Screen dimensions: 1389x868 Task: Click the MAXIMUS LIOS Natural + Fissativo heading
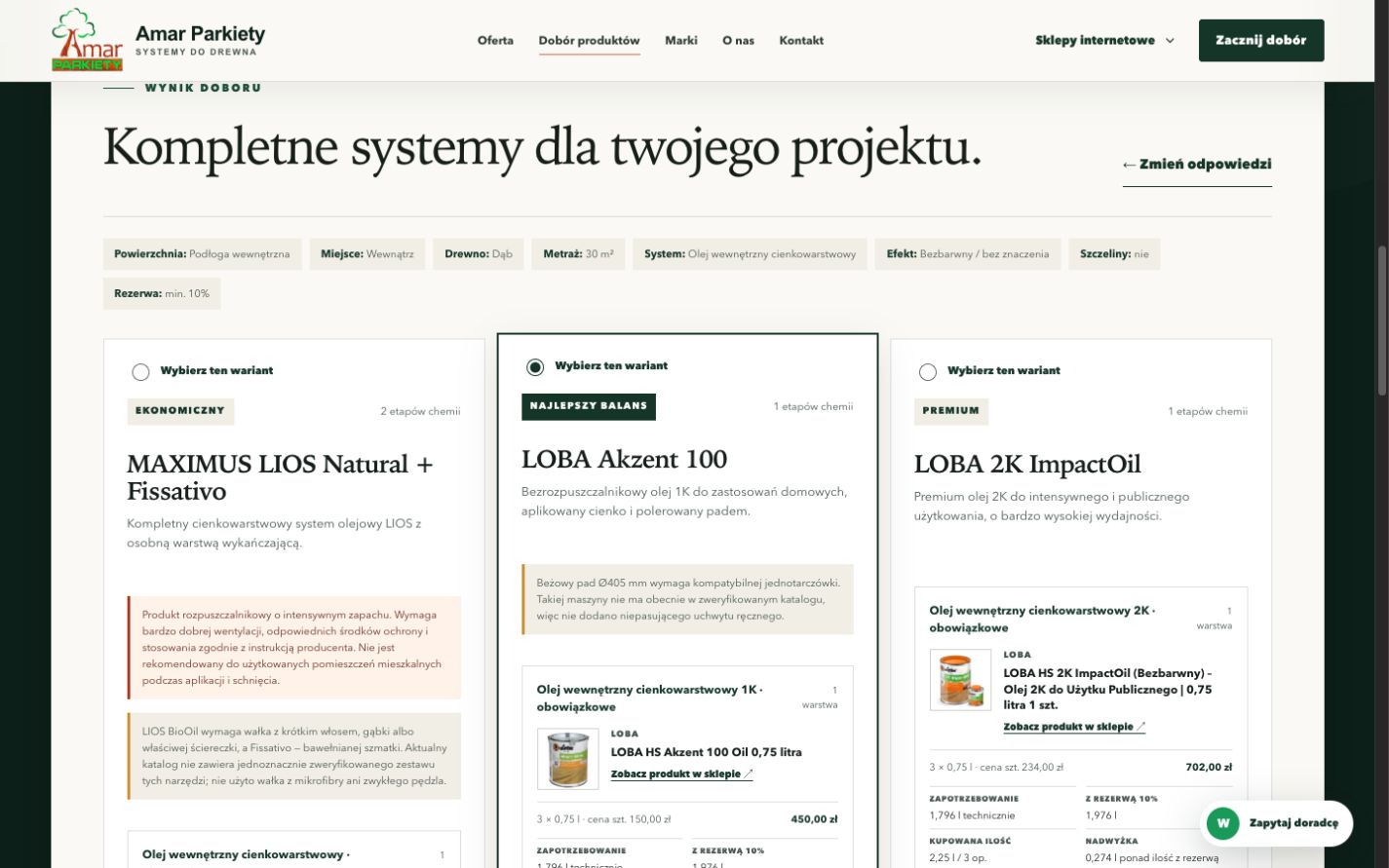click(x=280, y=477)
